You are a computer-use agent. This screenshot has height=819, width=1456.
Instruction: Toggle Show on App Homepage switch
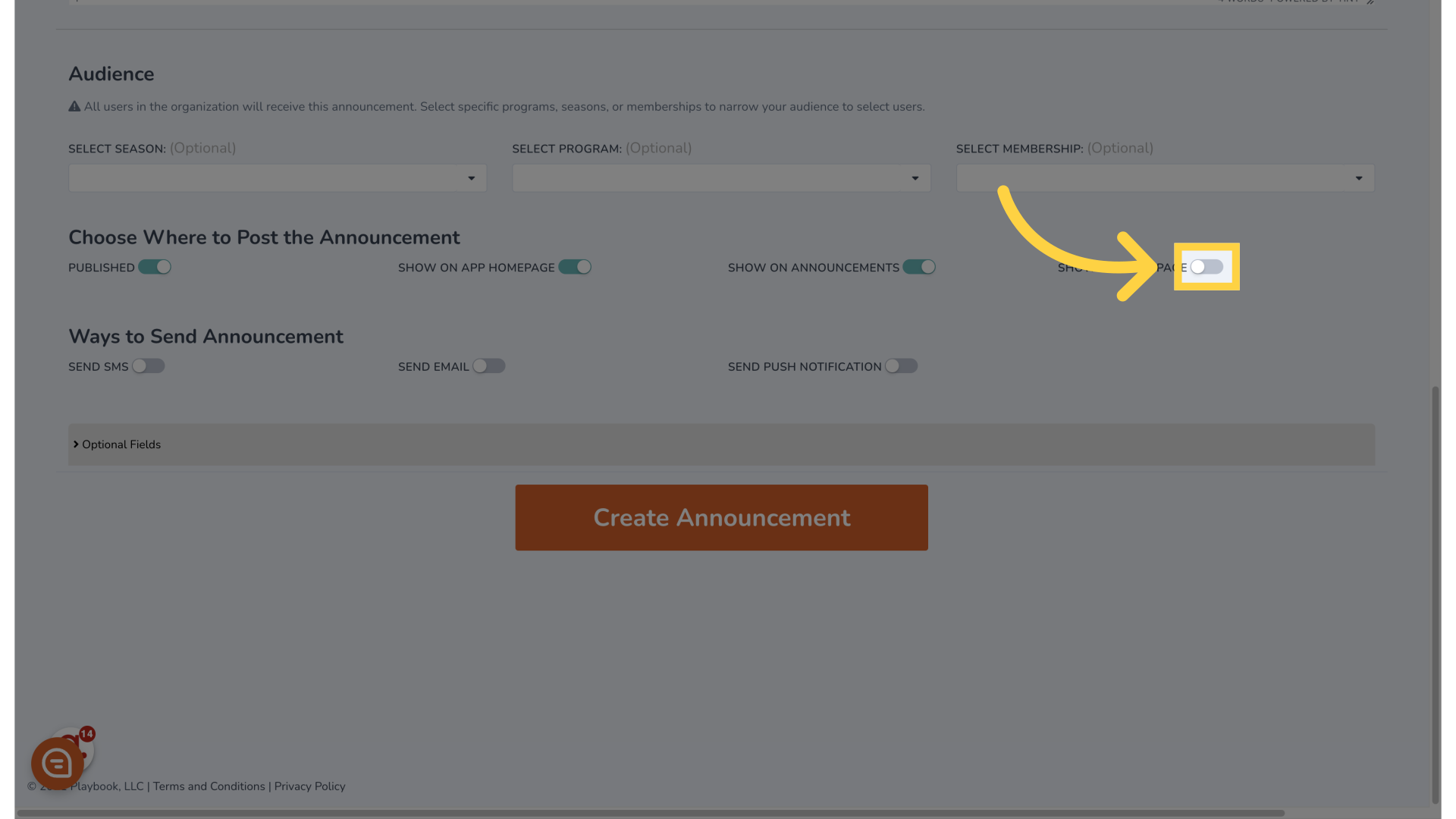pyautogui.click(x=575, y=267)
